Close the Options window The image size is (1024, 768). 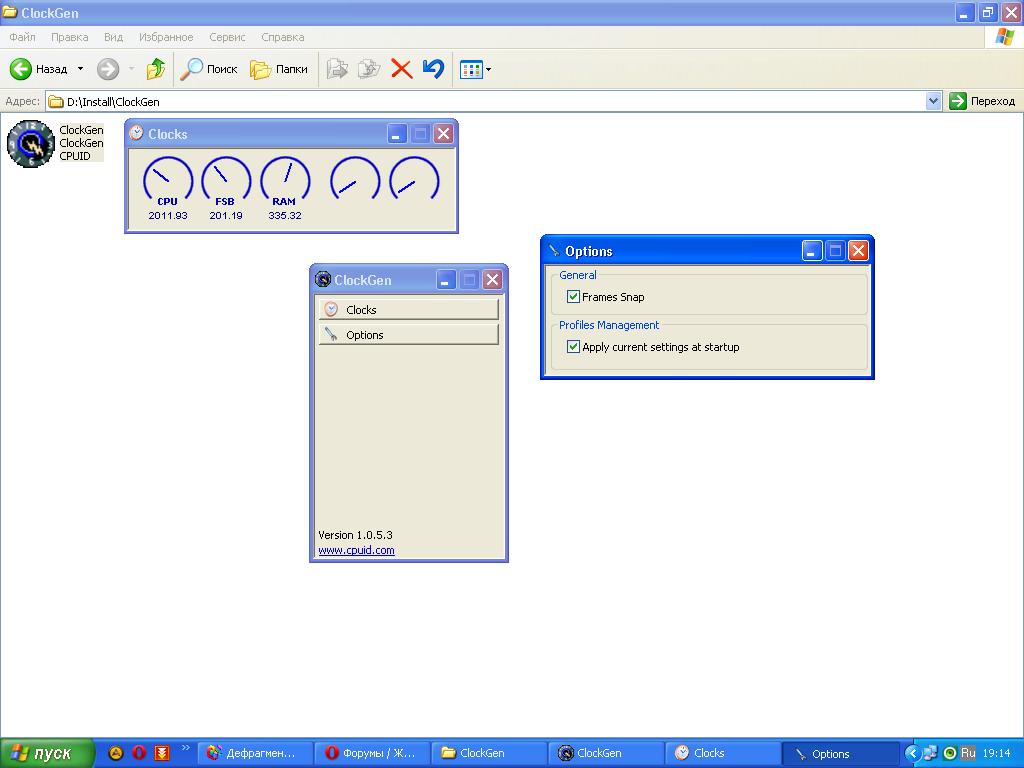click(x=858, y=251)
